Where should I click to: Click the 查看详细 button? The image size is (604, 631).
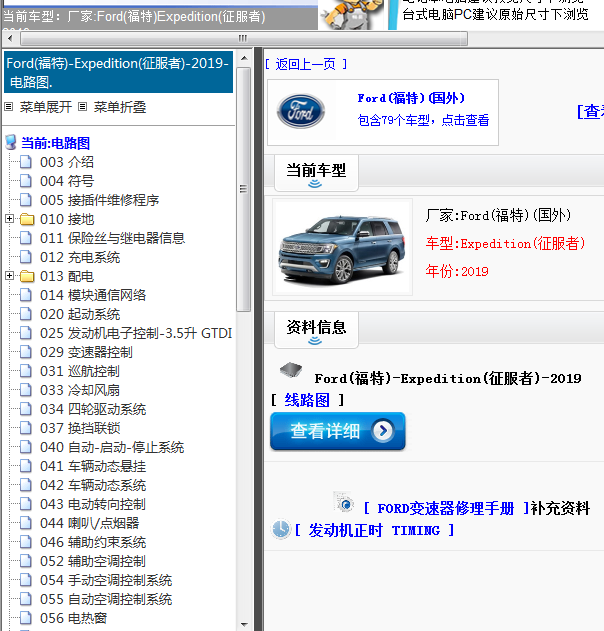click(x=338, y=431)
